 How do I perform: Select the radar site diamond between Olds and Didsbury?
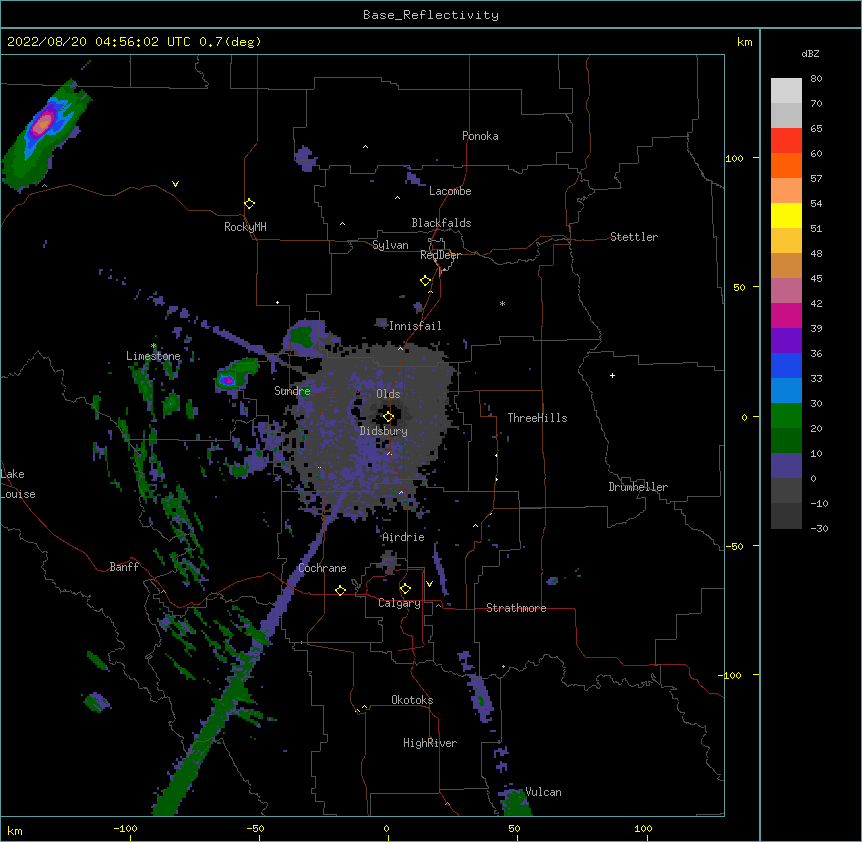coord(388,416)
